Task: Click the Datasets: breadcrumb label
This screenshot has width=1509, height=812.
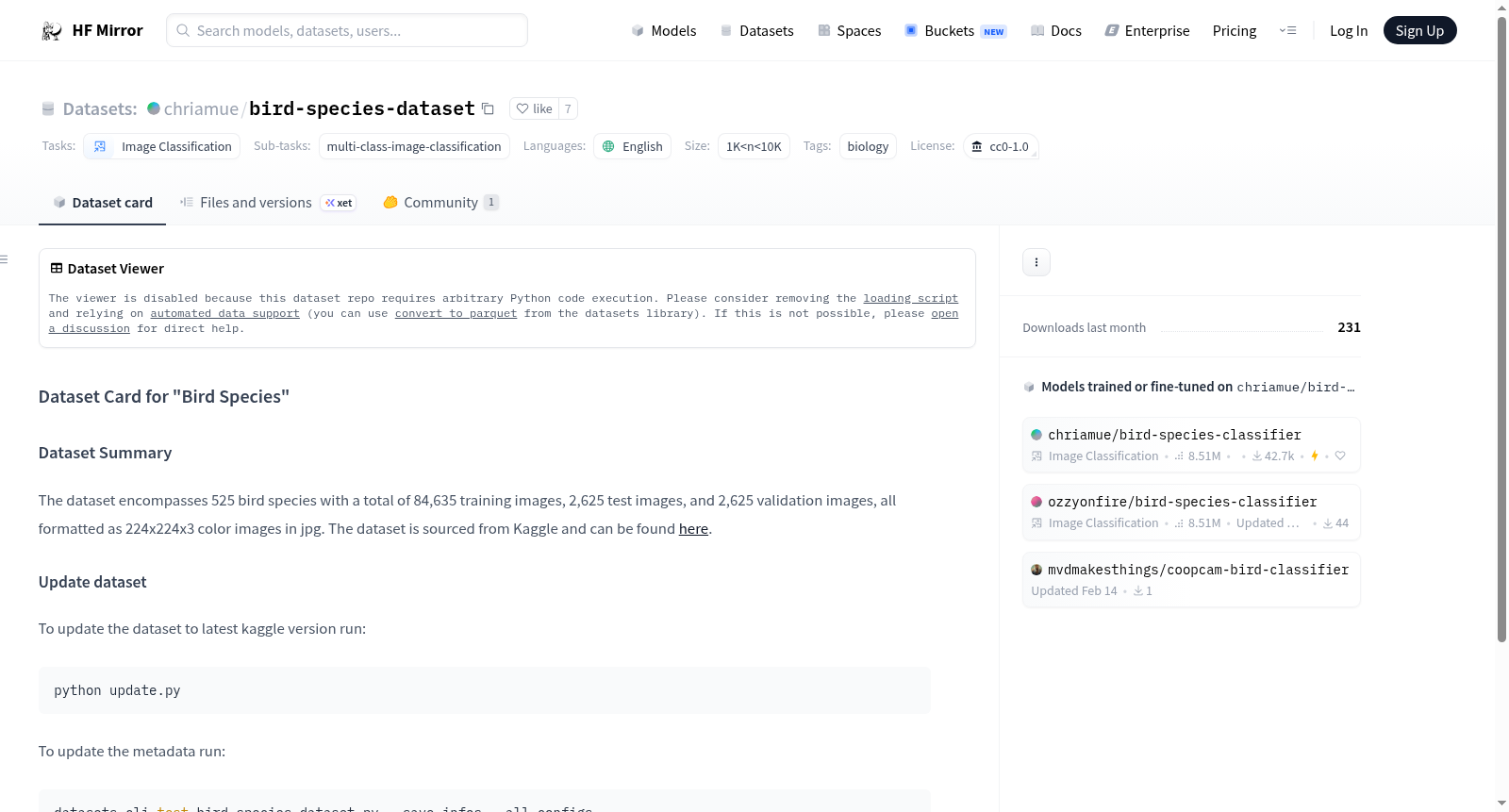Action: coord(100,108)
